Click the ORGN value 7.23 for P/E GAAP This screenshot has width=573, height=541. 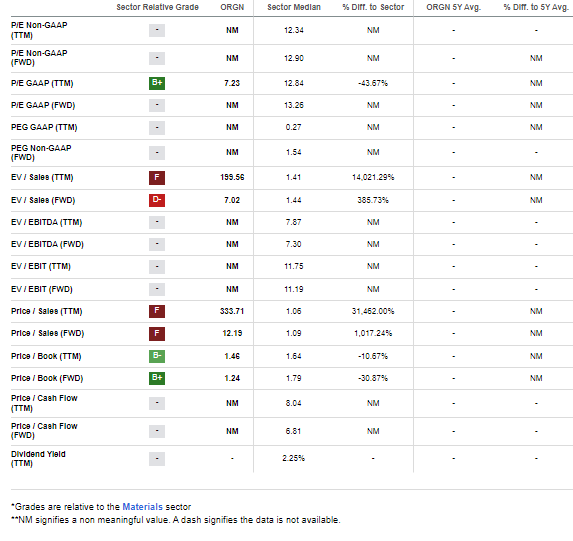(232, 83)
